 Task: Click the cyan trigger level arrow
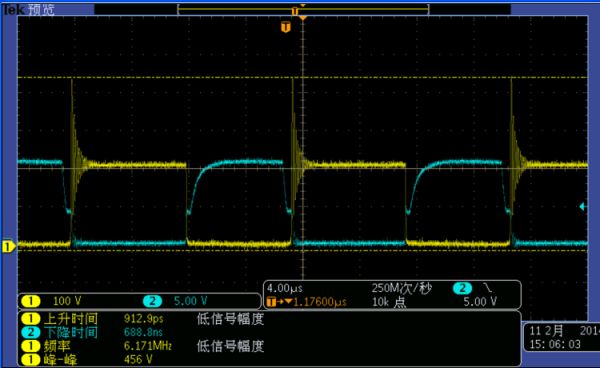(x=582, y=207)
